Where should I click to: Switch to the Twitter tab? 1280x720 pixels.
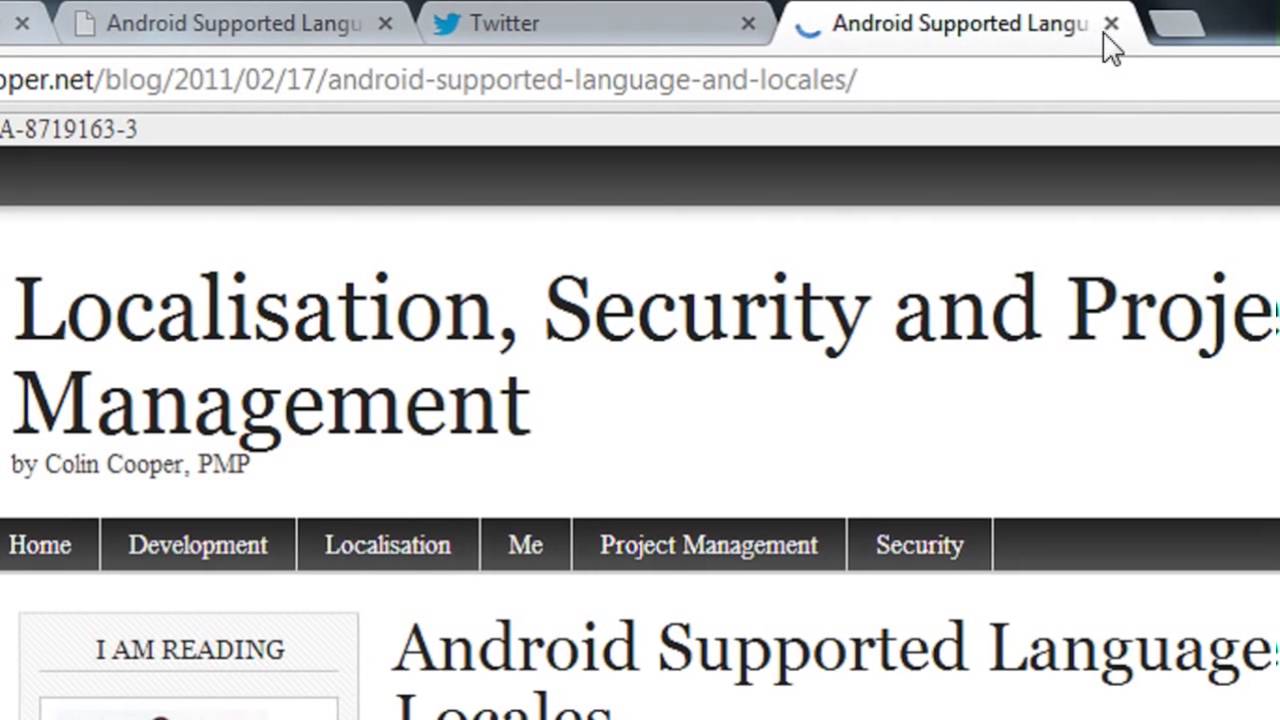596,24
